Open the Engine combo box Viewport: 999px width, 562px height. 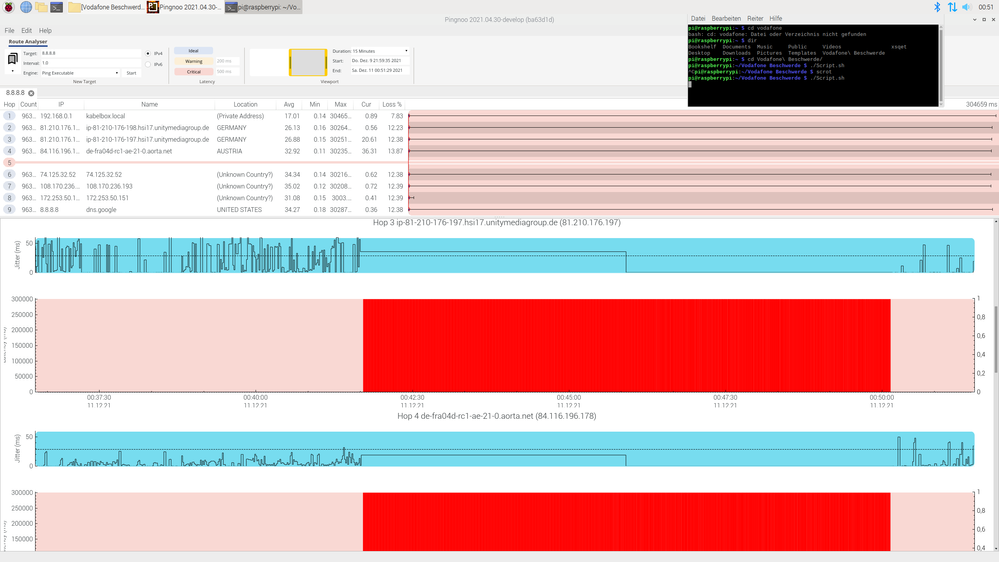(x=80, y=73)
